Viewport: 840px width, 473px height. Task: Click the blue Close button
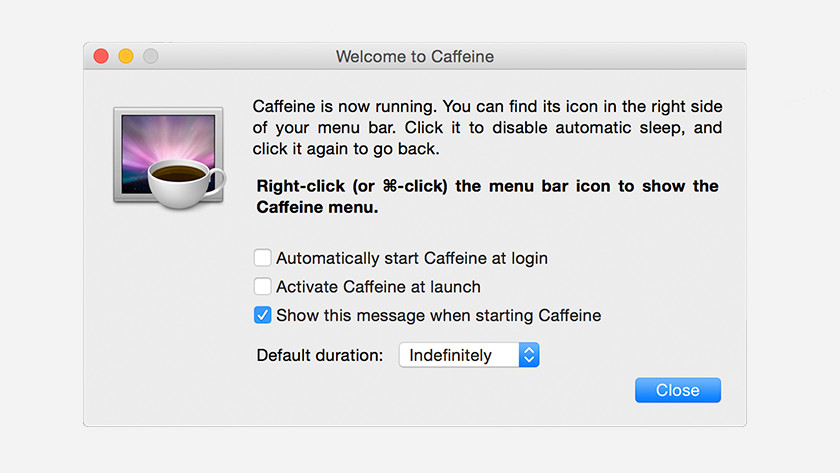tap(678, 390)
